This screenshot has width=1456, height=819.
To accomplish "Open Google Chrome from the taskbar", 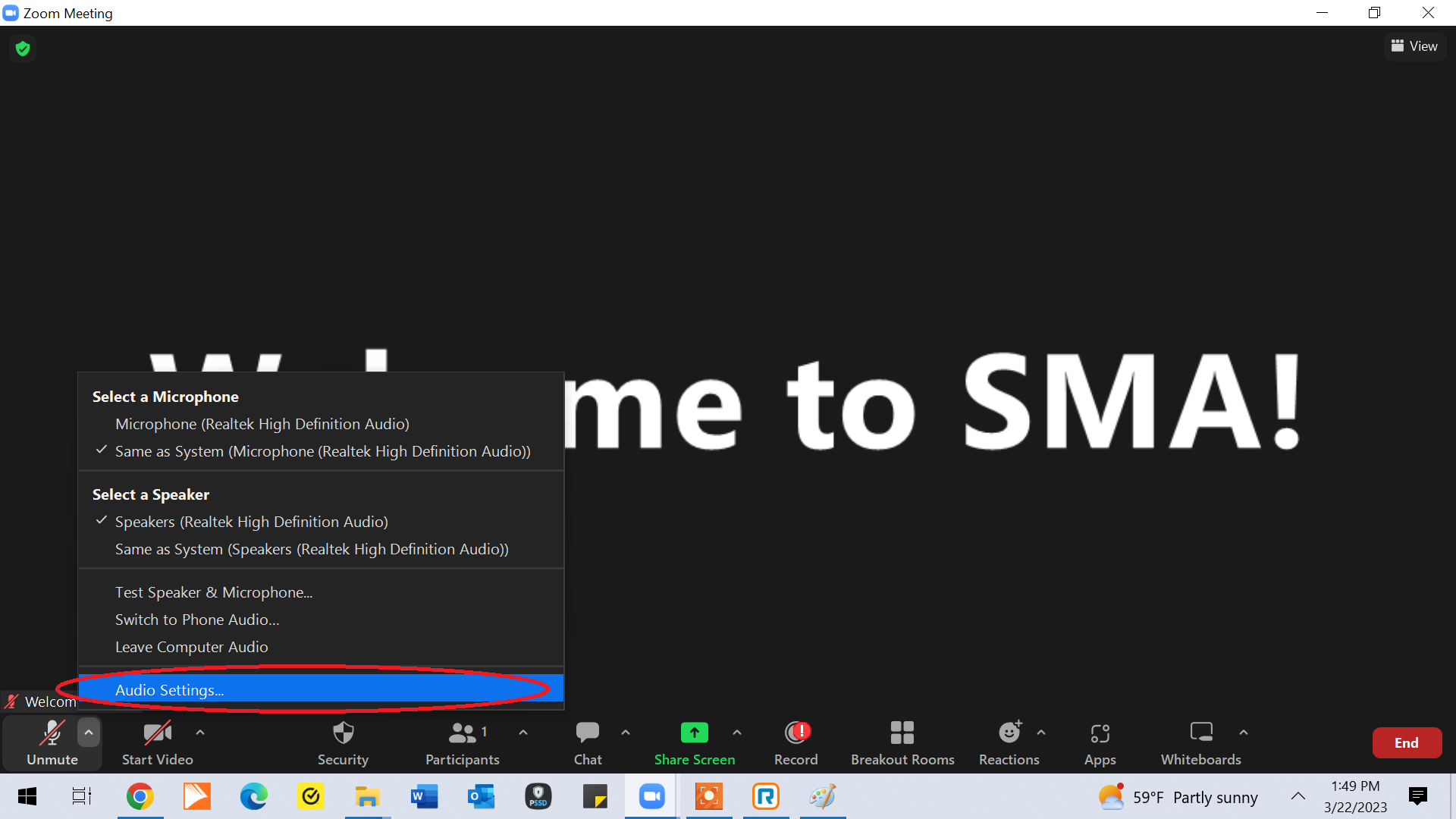I will coord(140,796).
